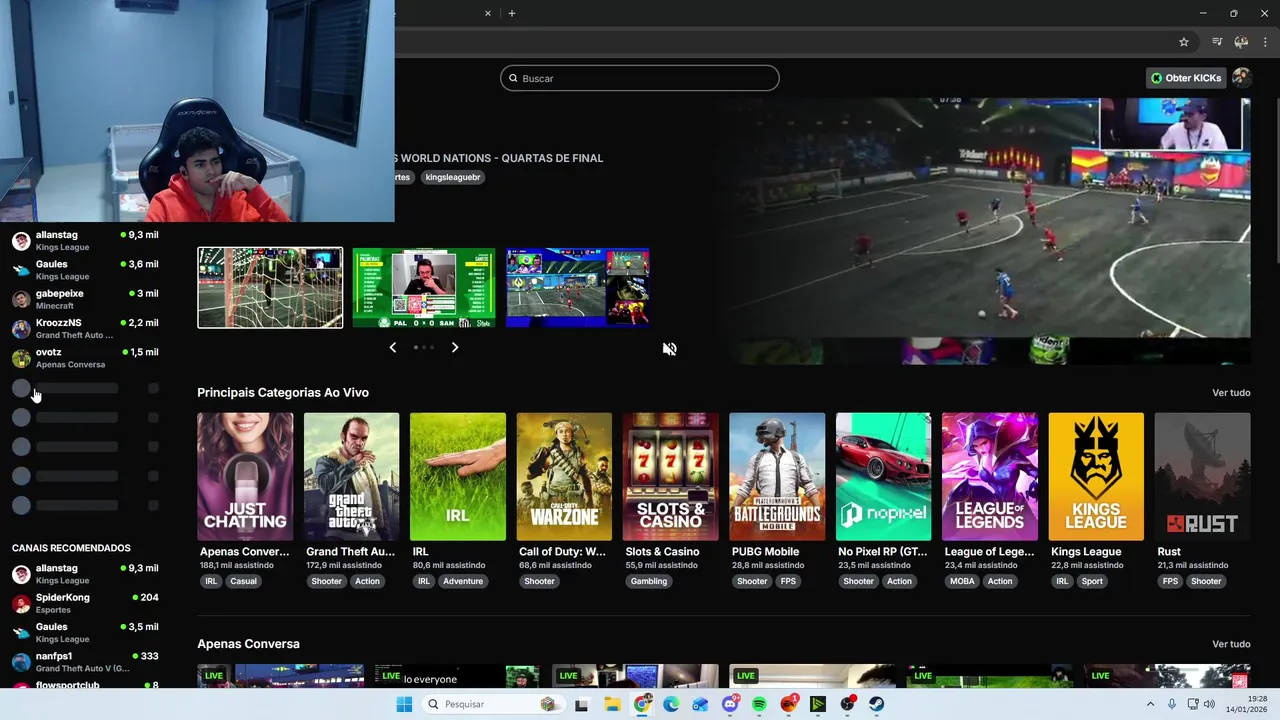Open Ver tudo for Principais Categorias
1280x720 pixels.
pos(1231,393)
